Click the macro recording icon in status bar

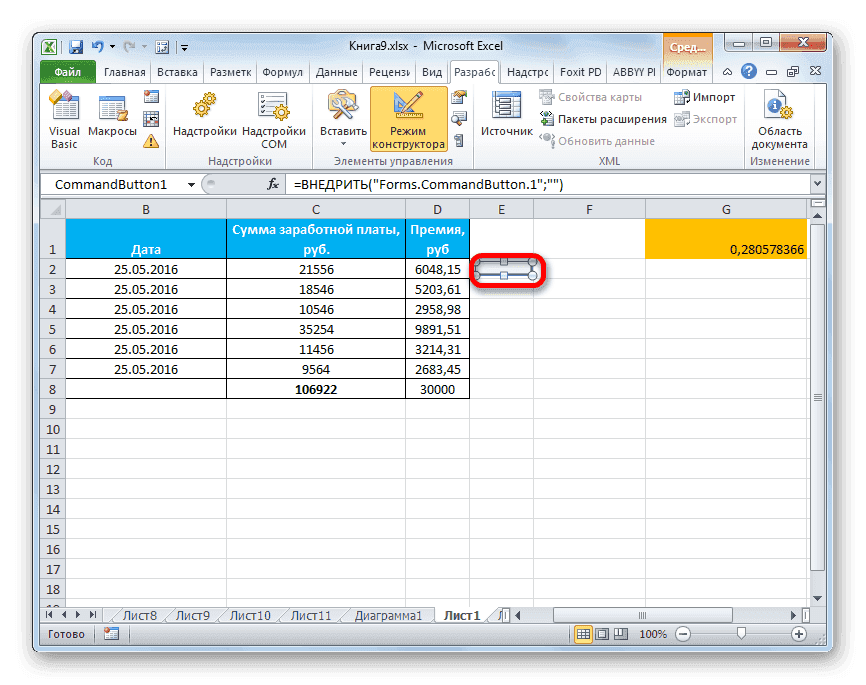(x=108, y=633)
